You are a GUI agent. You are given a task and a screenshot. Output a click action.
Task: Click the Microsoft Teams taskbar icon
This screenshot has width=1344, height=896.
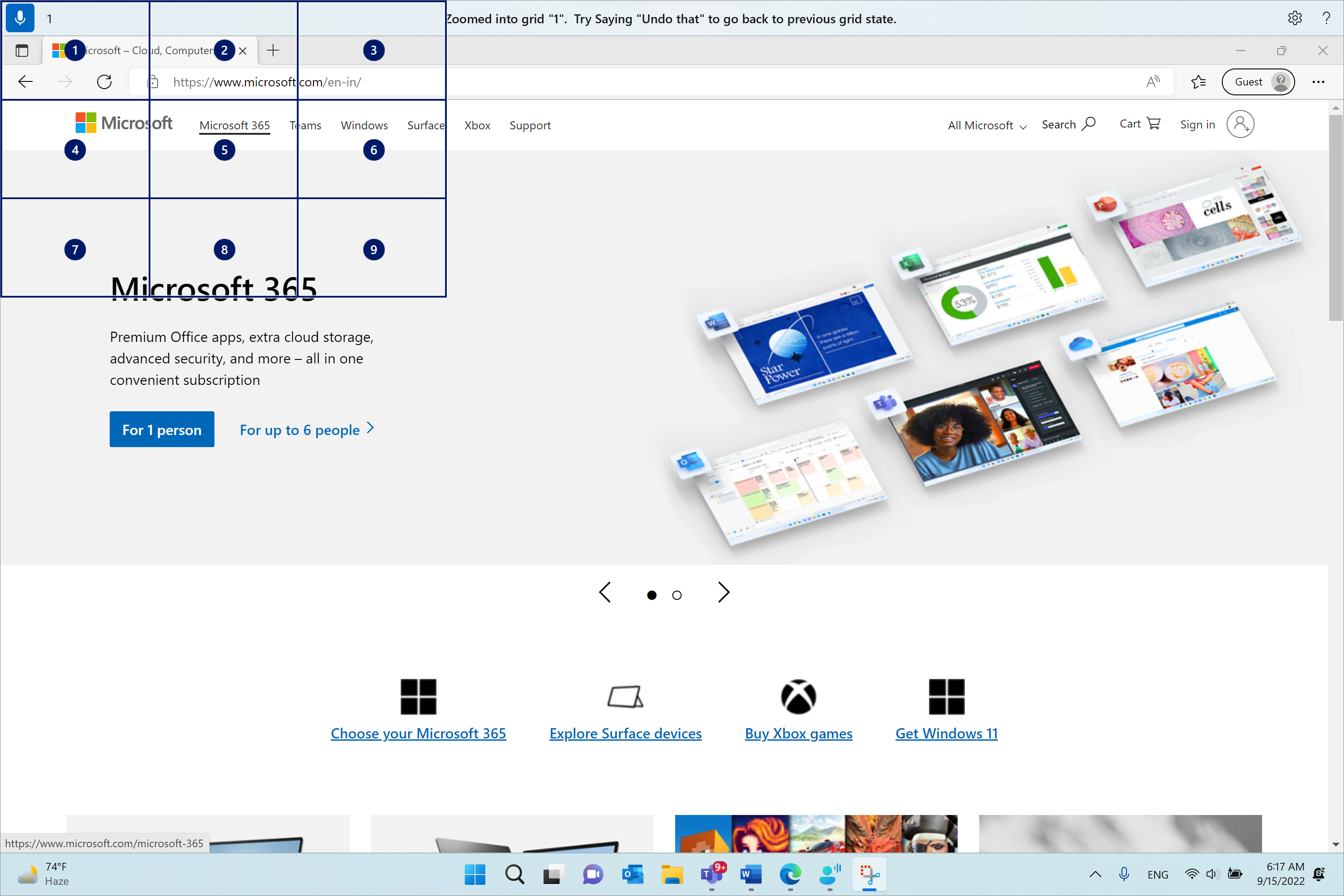(x=711, y=874)
